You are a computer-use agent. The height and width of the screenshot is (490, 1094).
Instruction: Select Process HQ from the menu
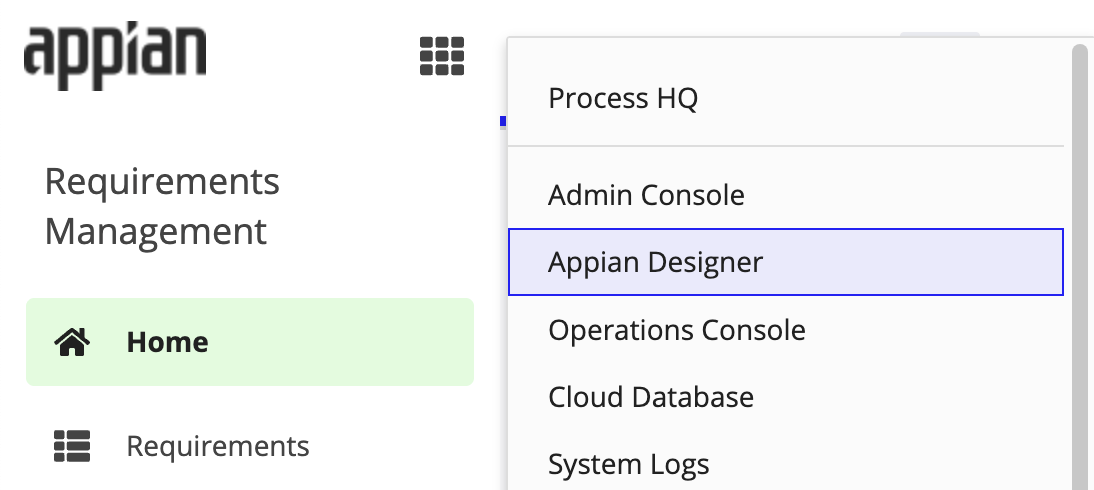coord(786,98)
